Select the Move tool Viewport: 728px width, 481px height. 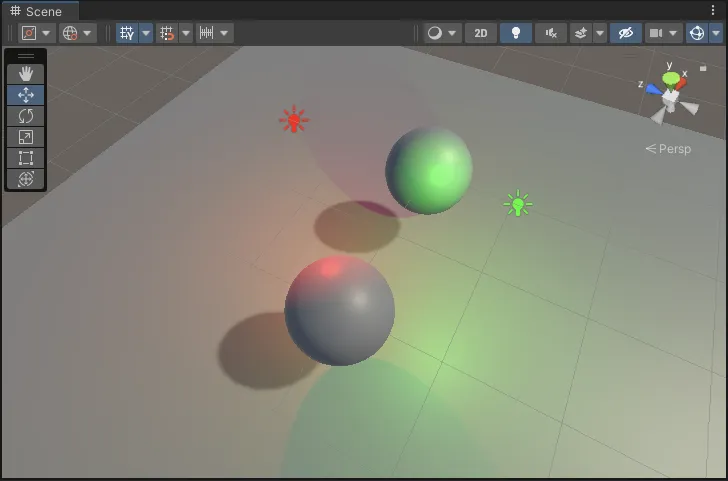point(26,95)
